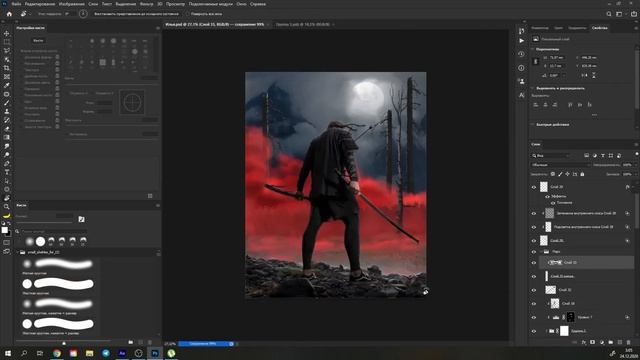Open the Изображение menu
Viewport: 640px width, 360px height.
[x=71, y=4]
